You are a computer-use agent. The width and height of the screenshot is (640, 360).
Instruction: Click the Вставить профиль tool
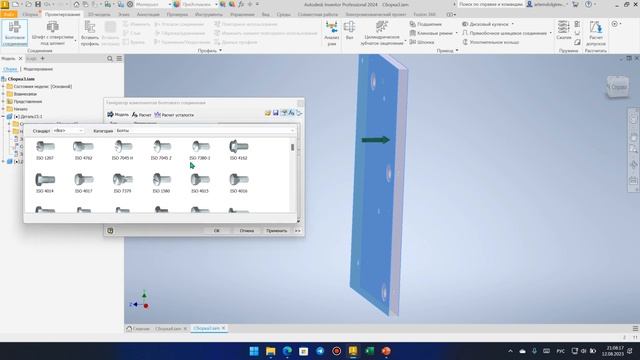click(90, 33)
